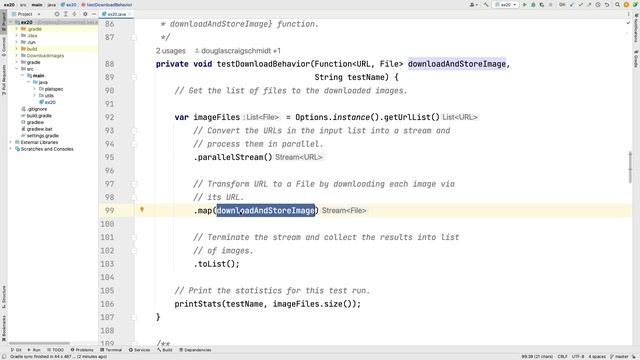Screen dimensions: 640x360
Task: Click Collapse All icon in the Project panel
Action: pos(74,14)
